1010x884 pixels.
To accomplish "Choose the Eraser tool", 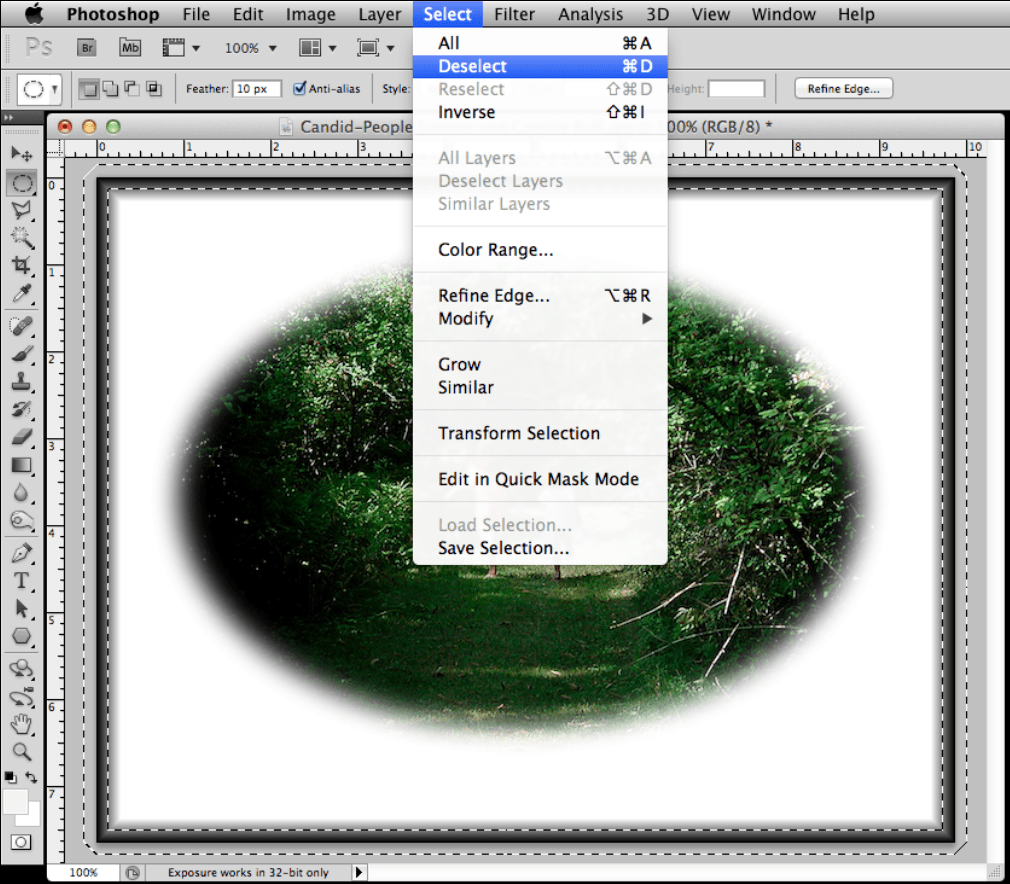I will 21,437.
